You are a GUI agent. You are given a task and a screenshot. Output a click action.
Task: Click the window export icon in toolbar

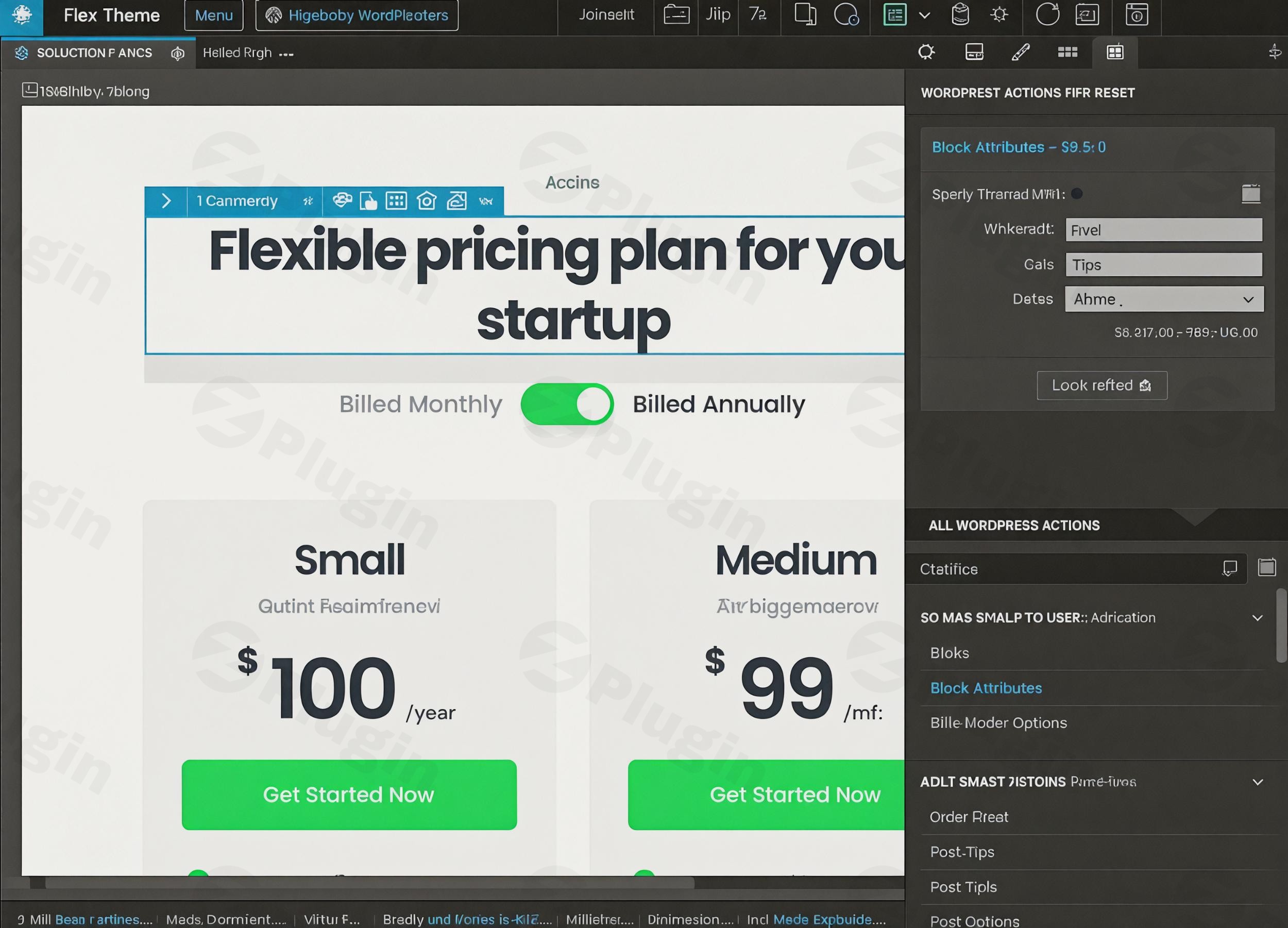tap(1087, 14)
